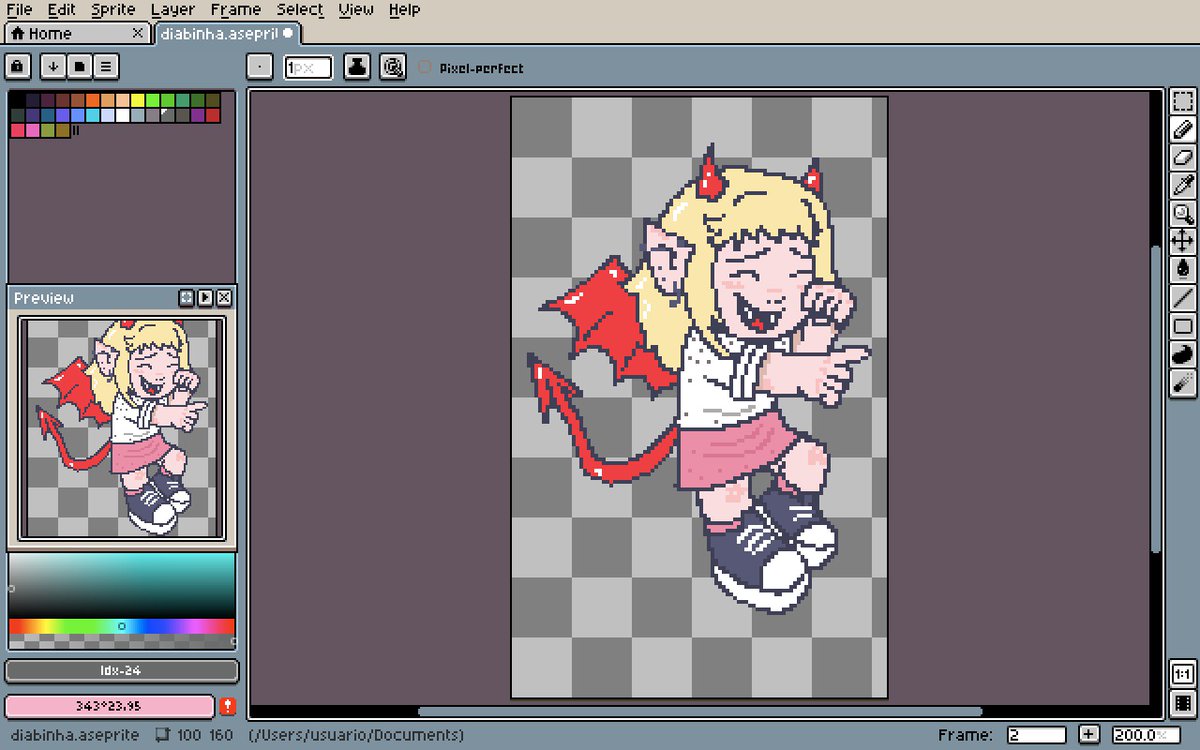Image resolution: width=1200 pixels, height=750 pixels.
Task: Select the Line tool
Action: pos(1183,297)
